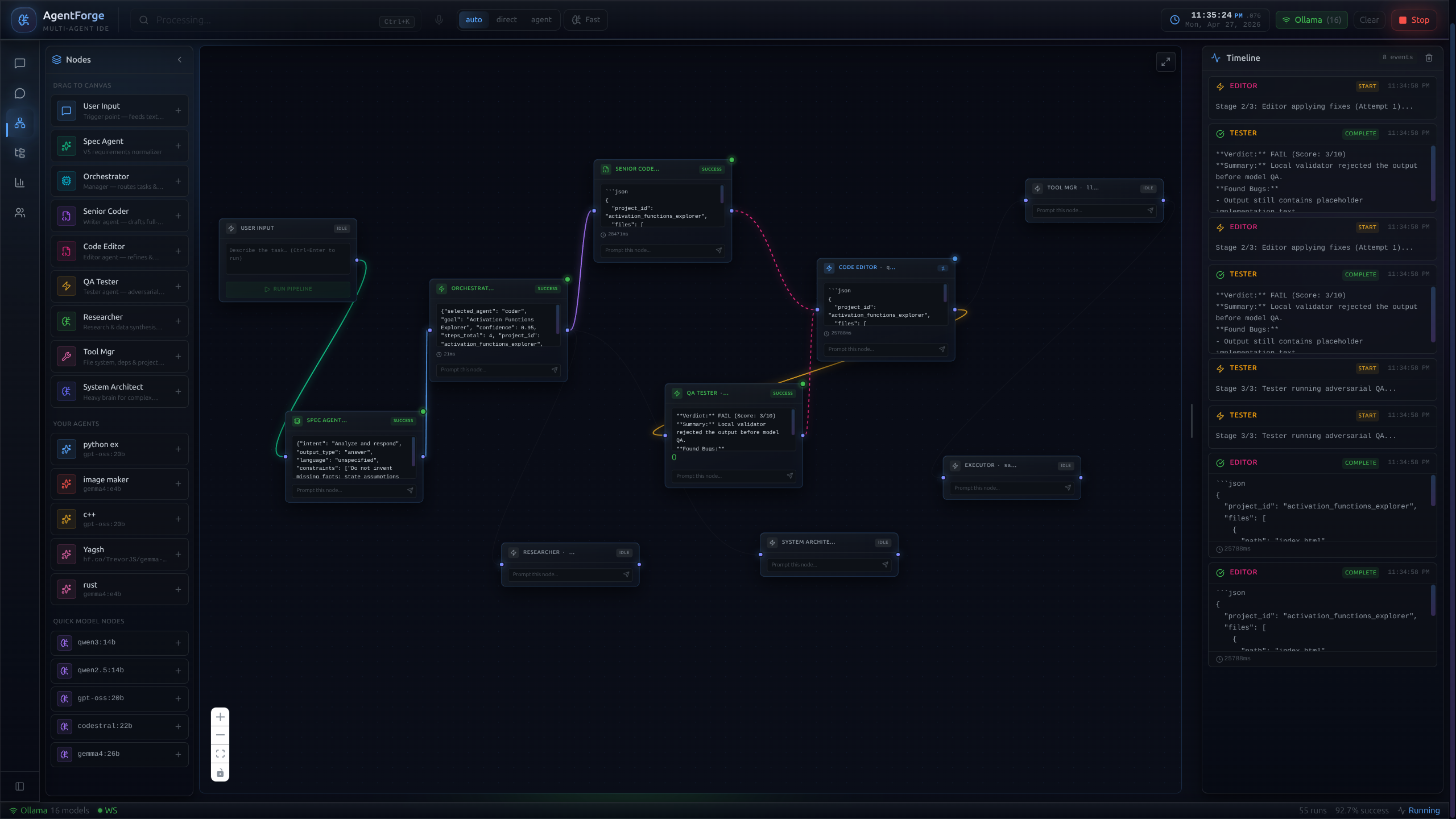Send prompt in Executor node

[1068, 488]
